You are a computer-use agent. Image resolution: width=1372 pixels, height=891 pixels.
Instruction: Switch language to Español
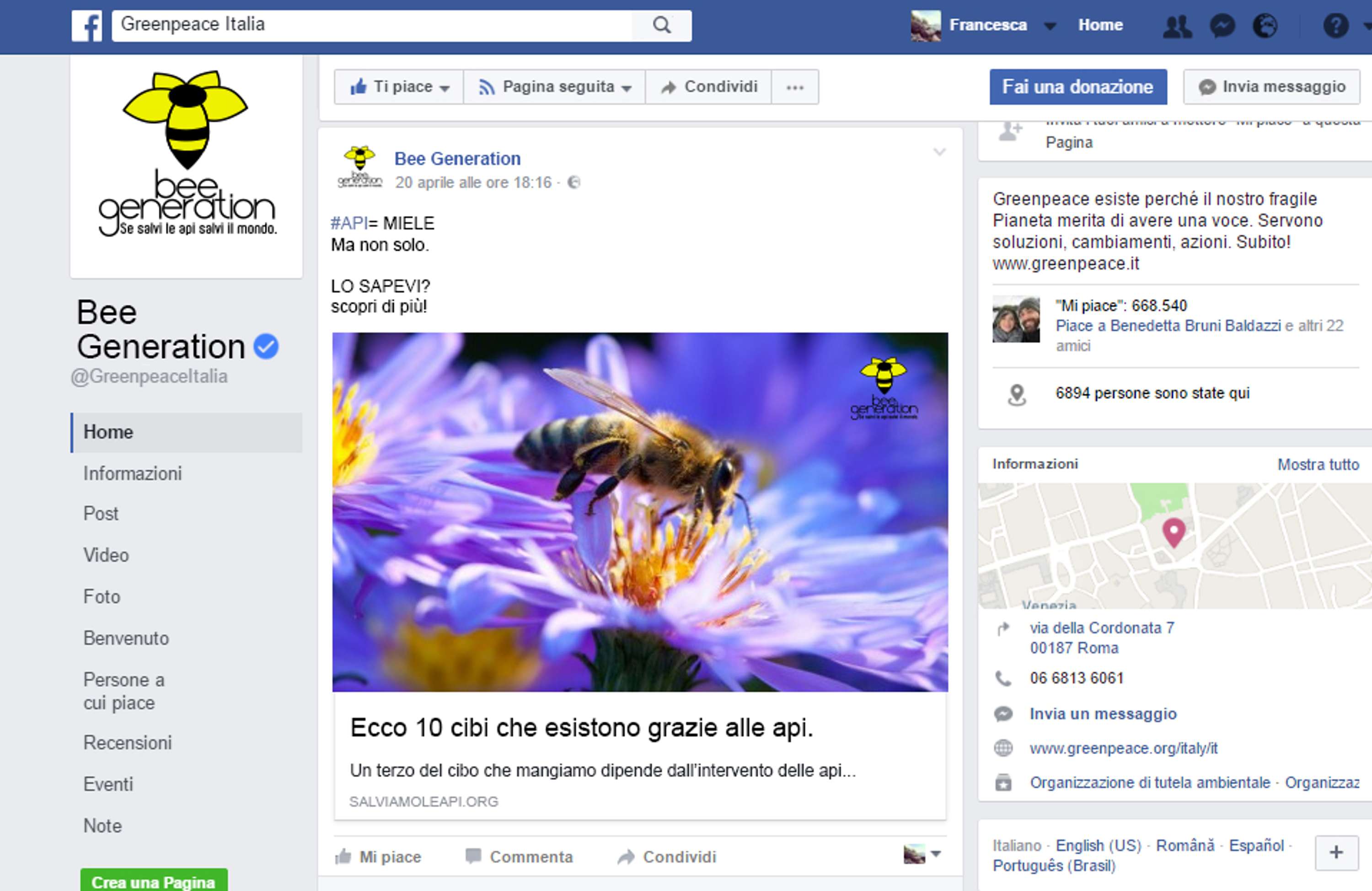click(1257, 846)
